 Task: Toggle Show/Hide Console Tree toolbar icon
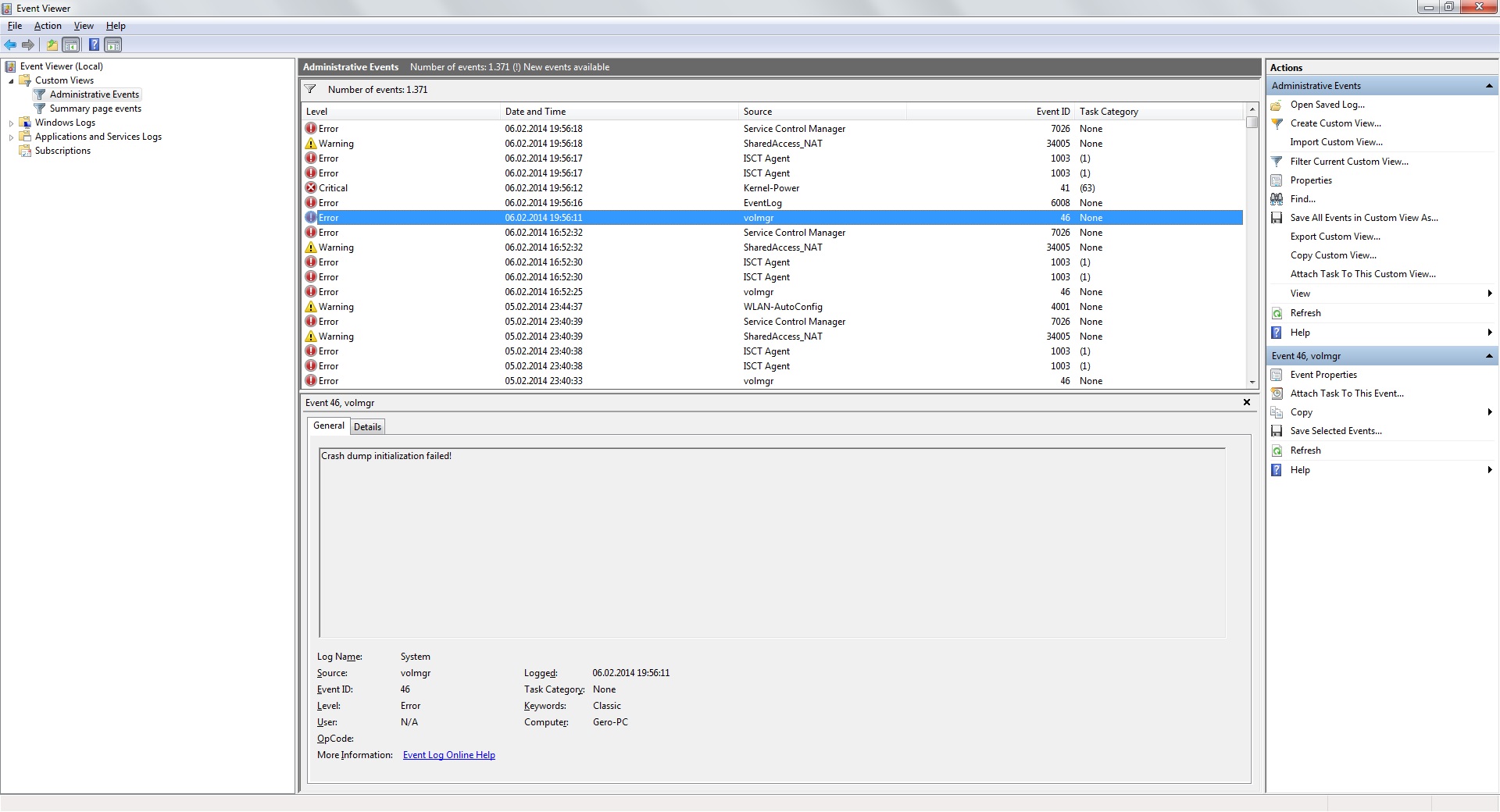pos(71,45)
